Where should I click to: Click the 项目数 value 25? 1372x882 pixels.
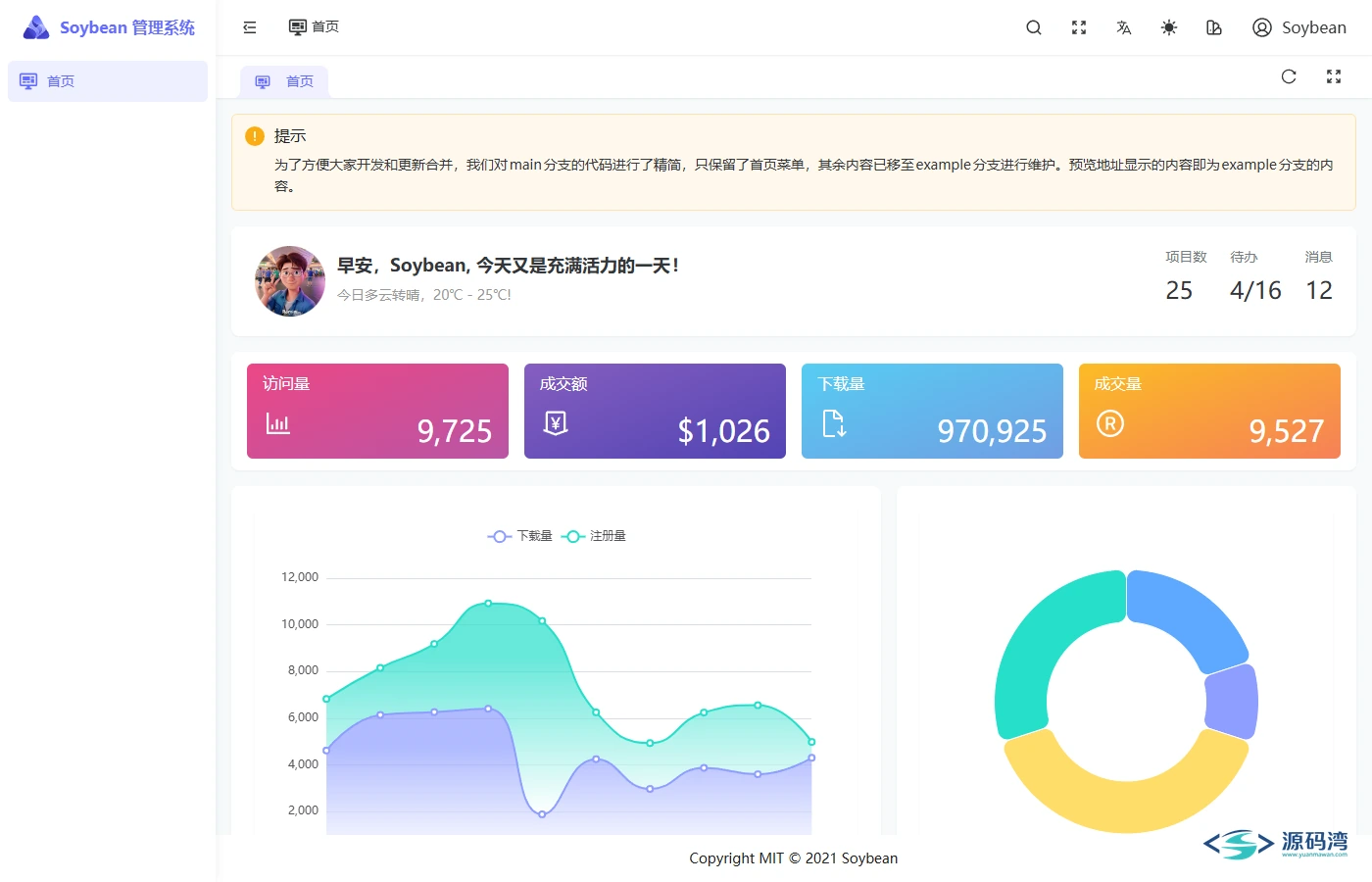(x=1179, y=290)
